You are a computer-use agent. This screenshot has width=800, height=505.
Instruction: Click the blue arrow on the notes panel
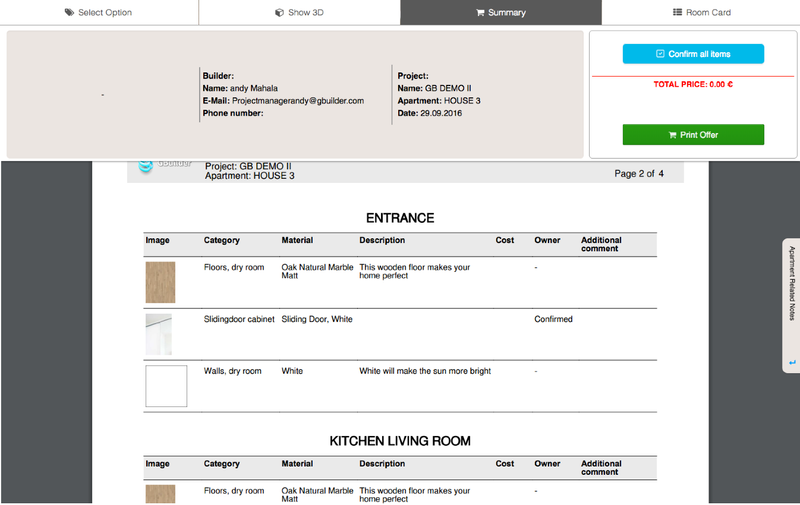pos(792,363)
